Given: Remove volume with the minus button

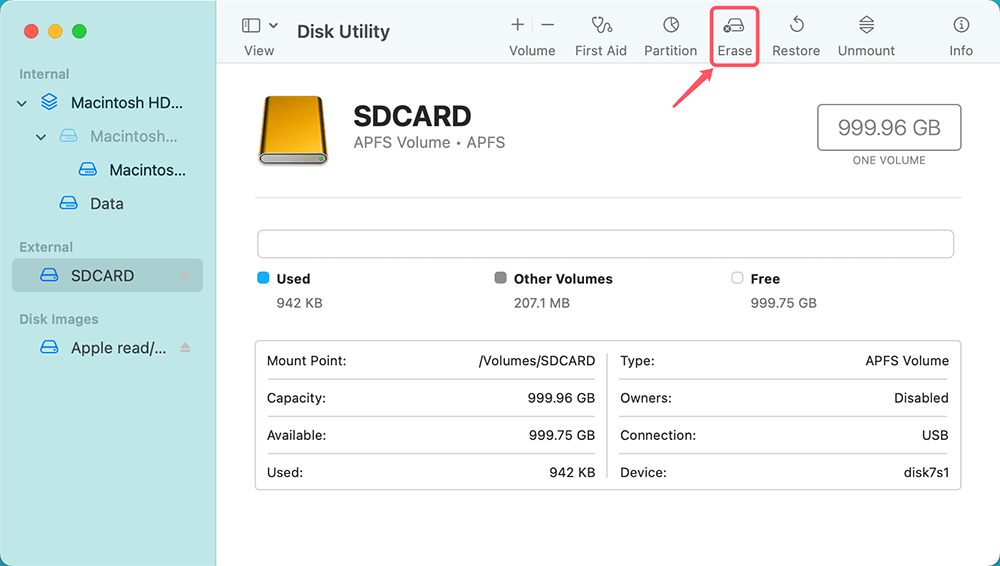Looking at the screenshot, I should 548,25.
